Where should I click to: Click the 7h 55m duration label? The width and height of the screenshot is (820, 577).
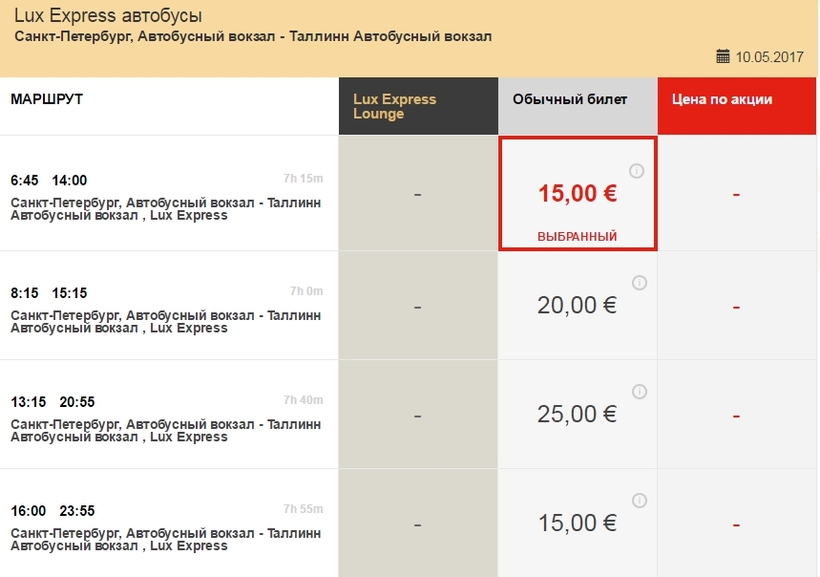point(303,509)
